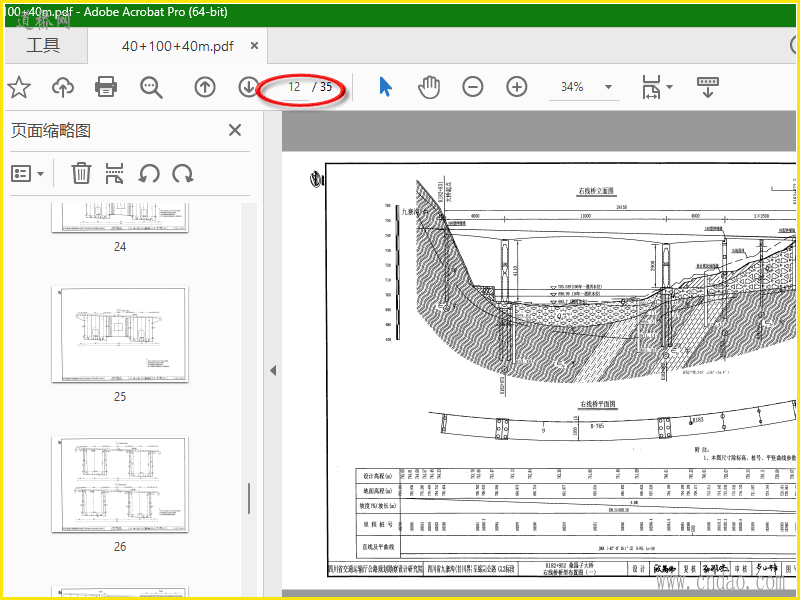Viewport: 800px width, 600px height.
Task: Click the scrolling mode keyboard-arrow icon
Action: point(708,87)
